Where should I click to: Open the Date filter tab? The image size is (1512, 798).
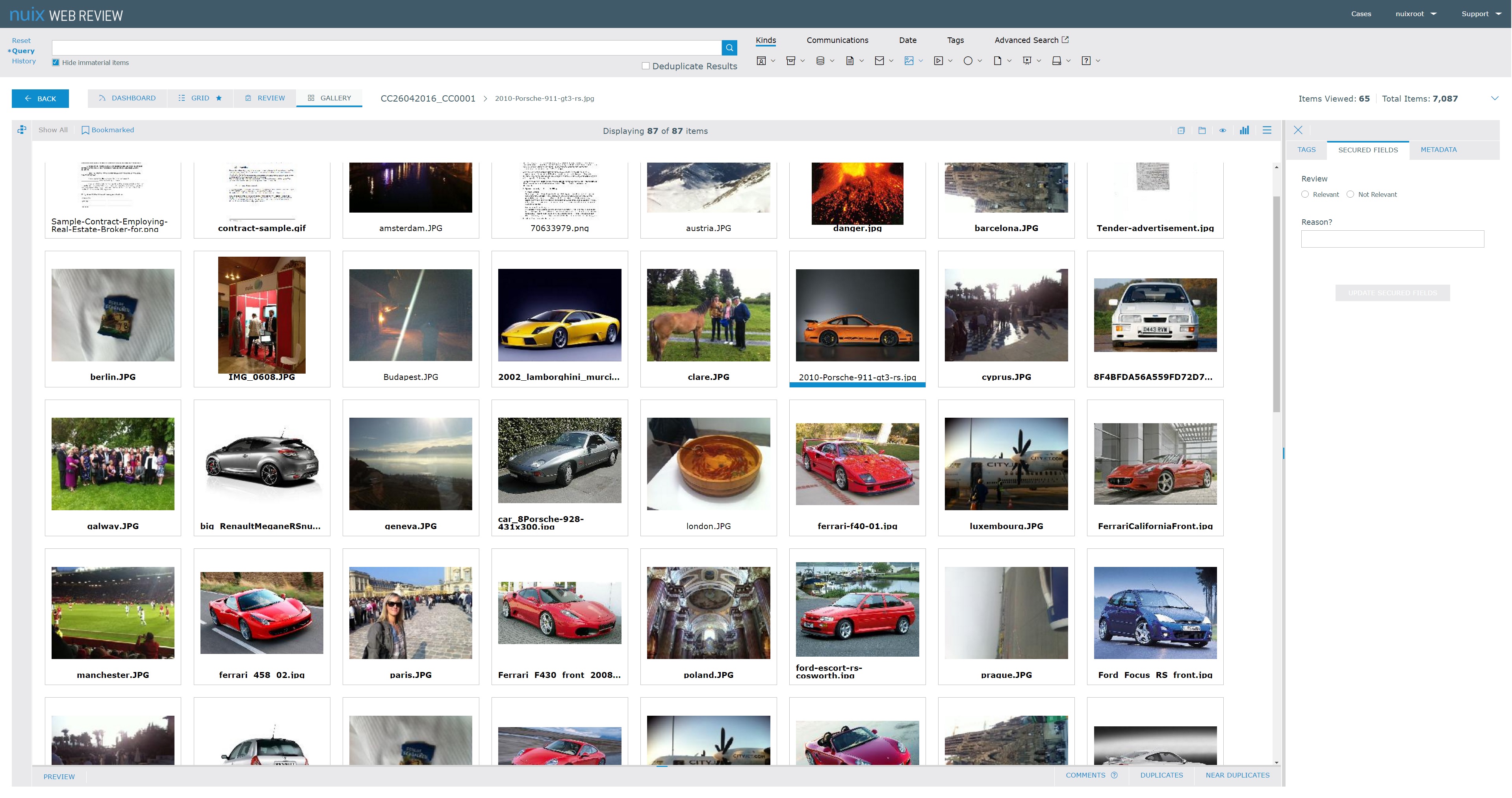[907, 40]
